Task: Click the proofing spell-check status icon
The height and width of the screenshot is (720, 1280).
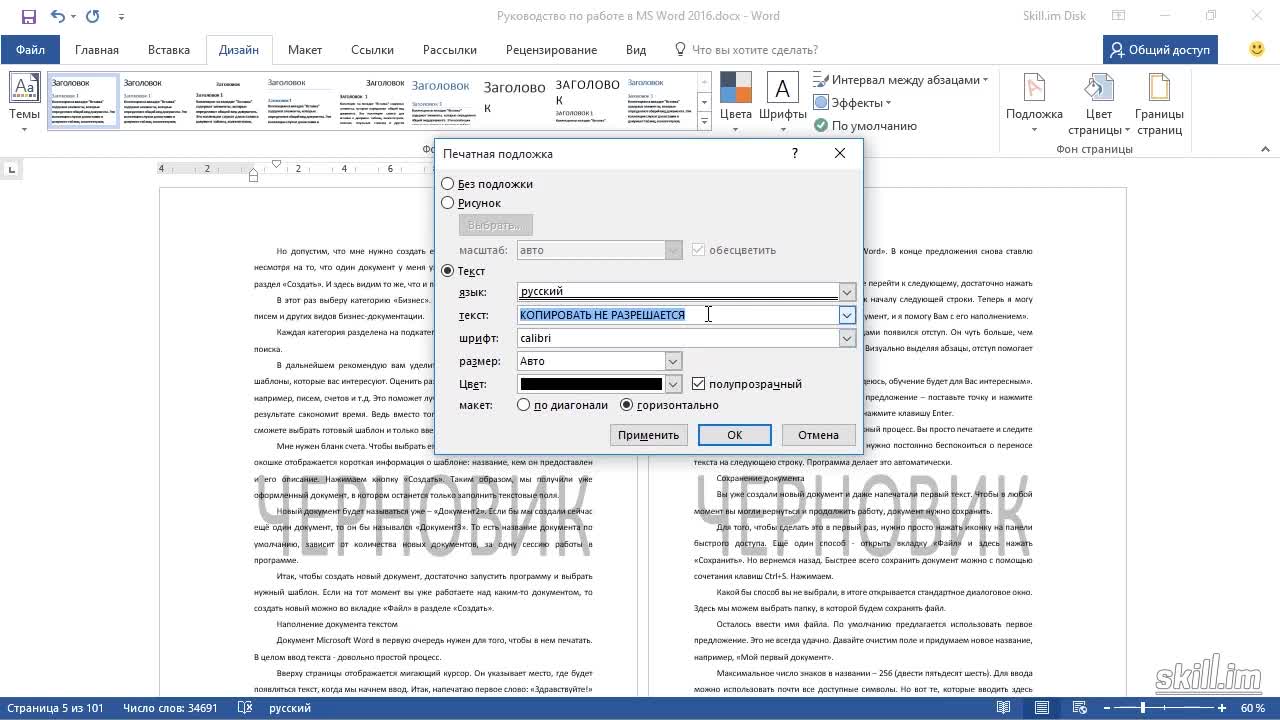Action: 244,708
